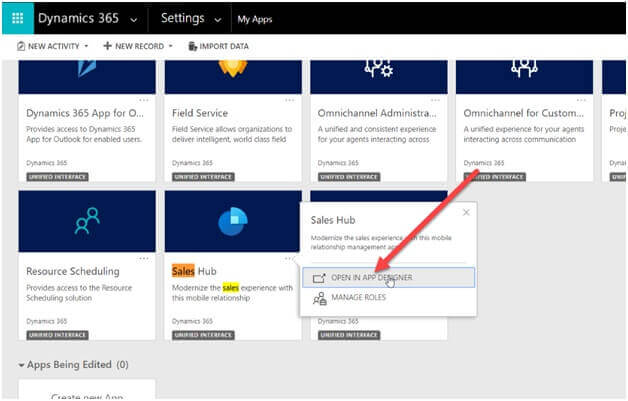This screenshot has width=628, height=401.
Task: Close the Sales Hub popup
Action: [x=466, y=212]
